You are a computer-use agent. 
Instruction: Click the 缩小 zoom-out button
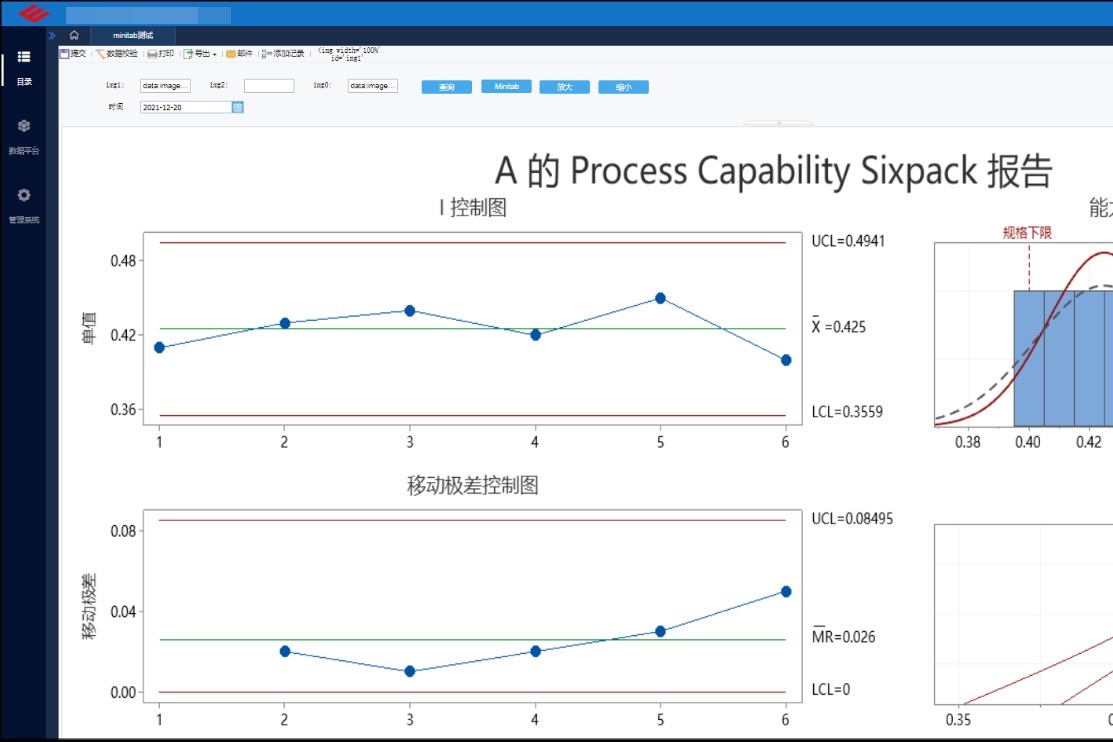pos(623,87)
